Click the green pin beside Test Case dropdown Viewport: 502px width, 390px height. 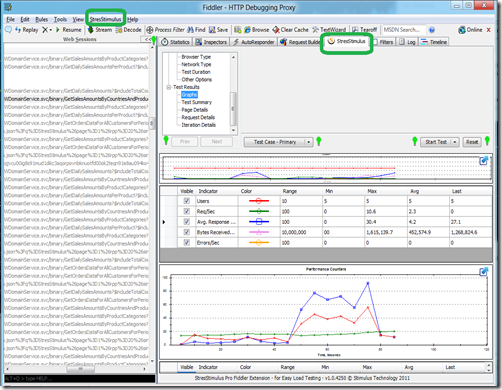pyautogui.click(x=319, y=141)
